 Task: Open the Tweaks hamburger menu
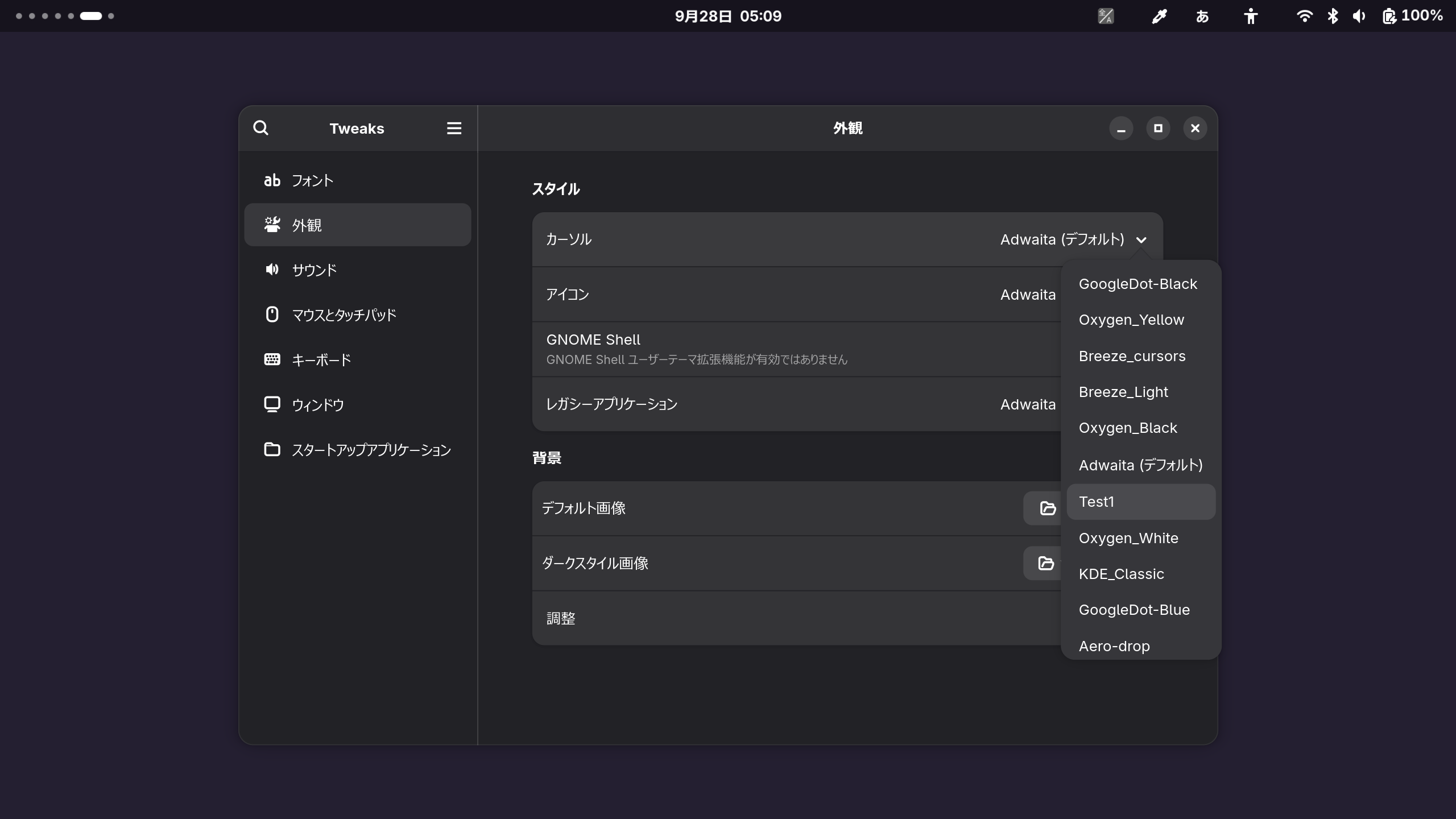454,128
